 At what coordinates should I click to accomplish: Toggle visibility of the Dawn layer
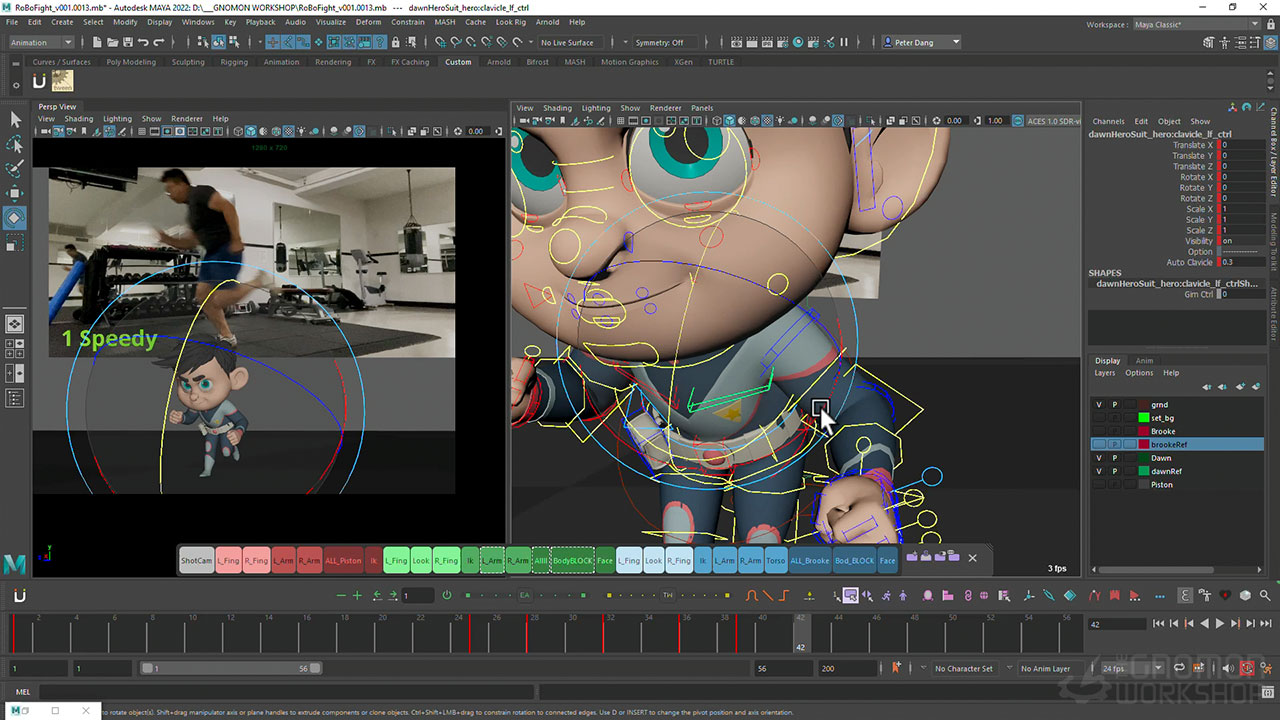pos(1099,458)
